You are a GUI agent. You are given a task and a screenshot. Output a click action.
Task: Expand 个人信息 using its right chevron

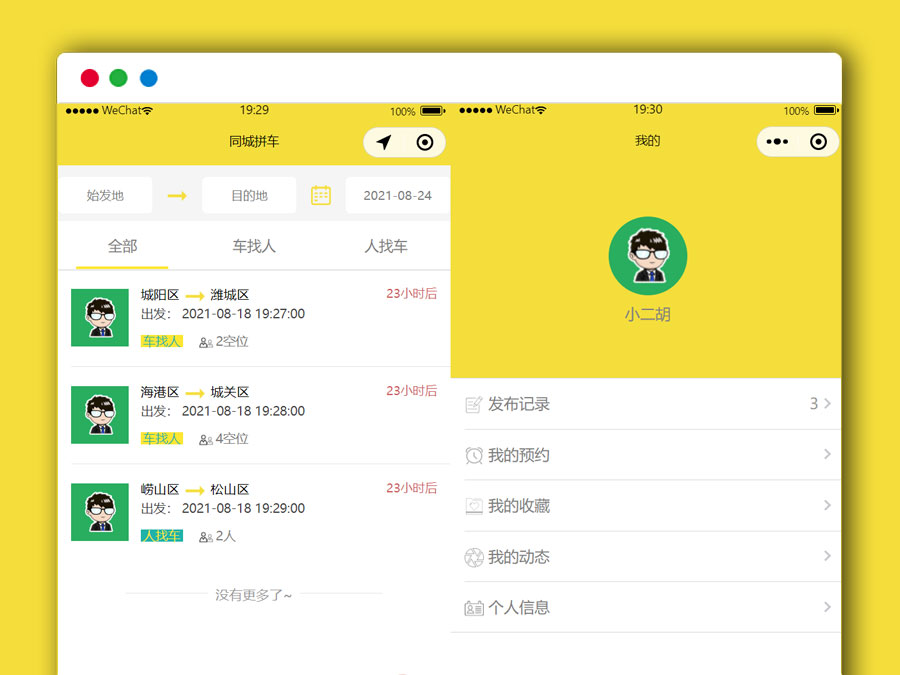coord(827,607)
